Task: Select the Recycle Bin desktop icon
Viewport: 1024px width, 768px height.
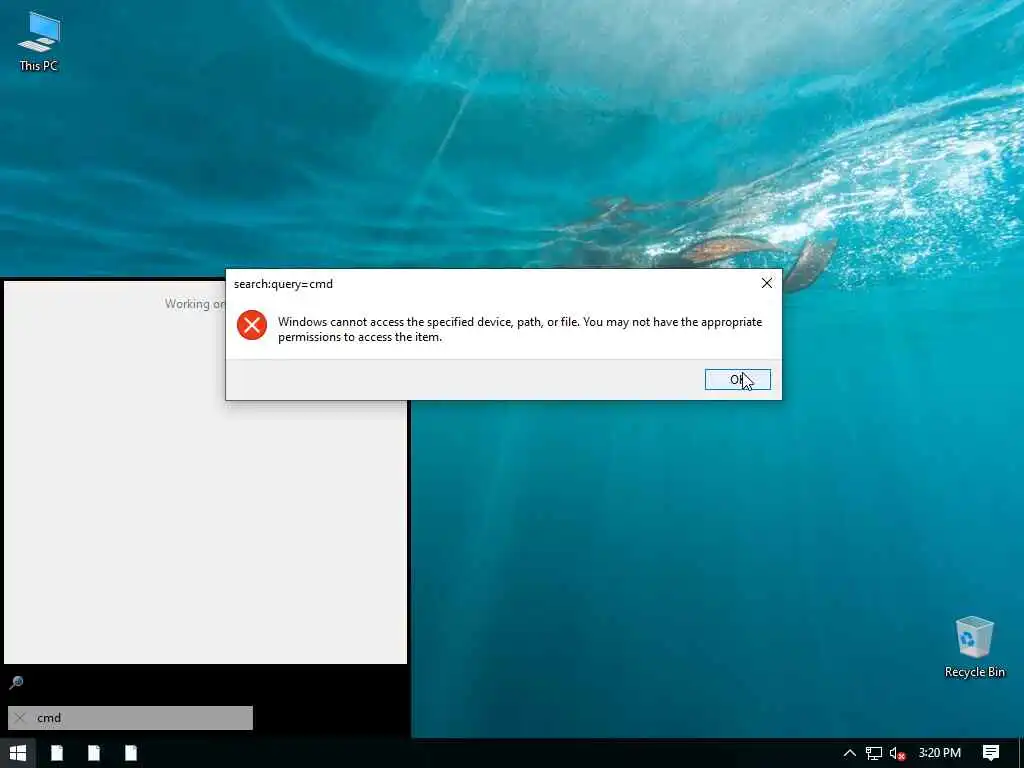Action: tap(974, 647)
